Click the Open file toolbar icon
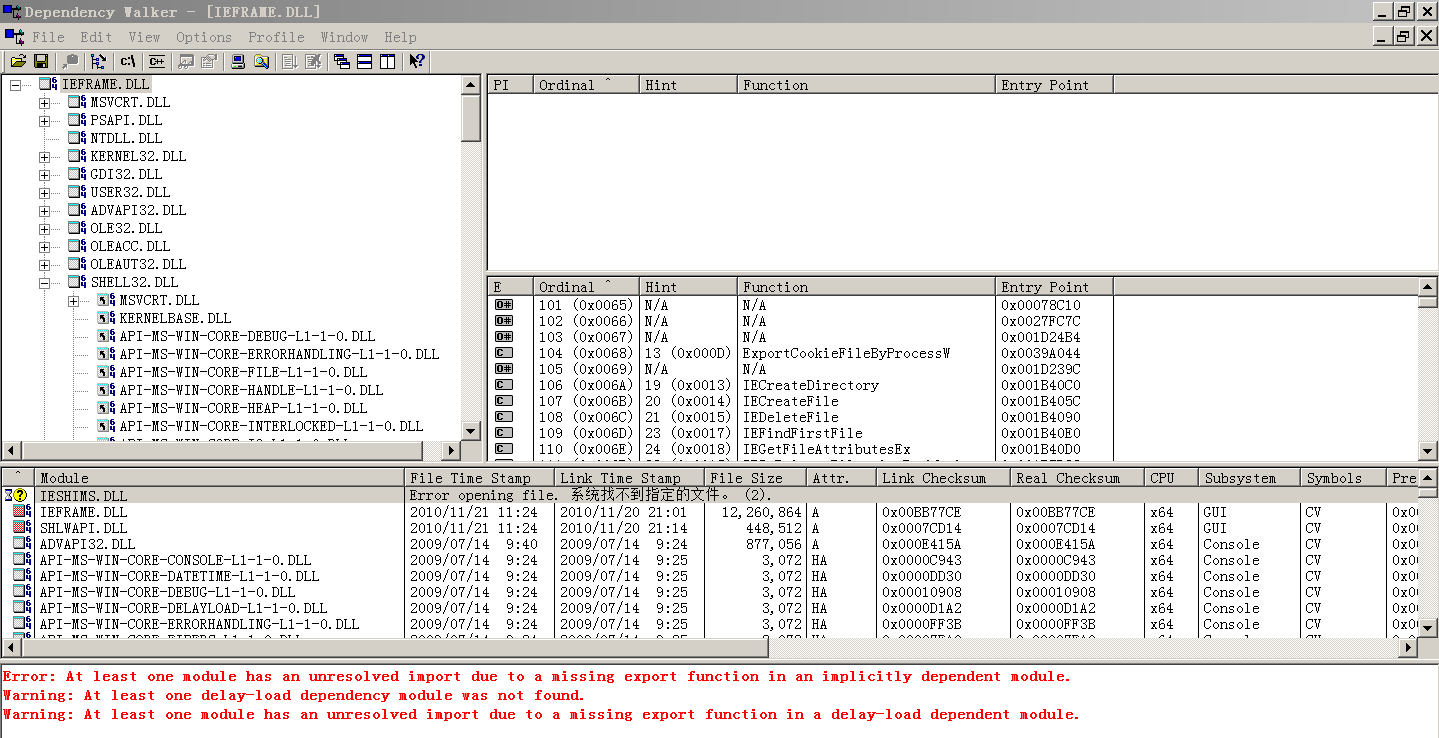 pyautogui.click(x=18, y=61)
